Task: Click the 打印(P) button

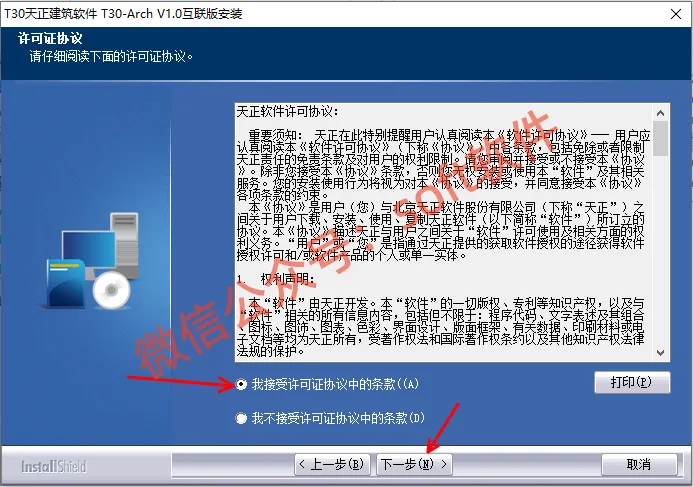Action: [x=632, y=382]
